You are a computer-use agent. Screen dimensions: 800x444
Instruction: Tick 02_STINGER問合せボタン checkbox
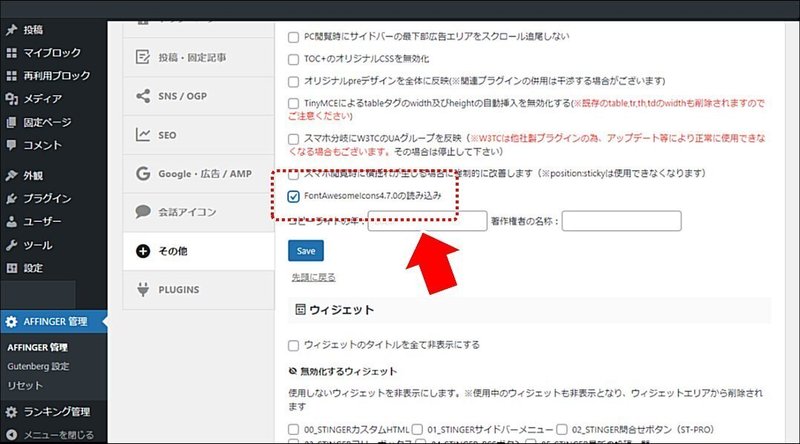(562, 430)
